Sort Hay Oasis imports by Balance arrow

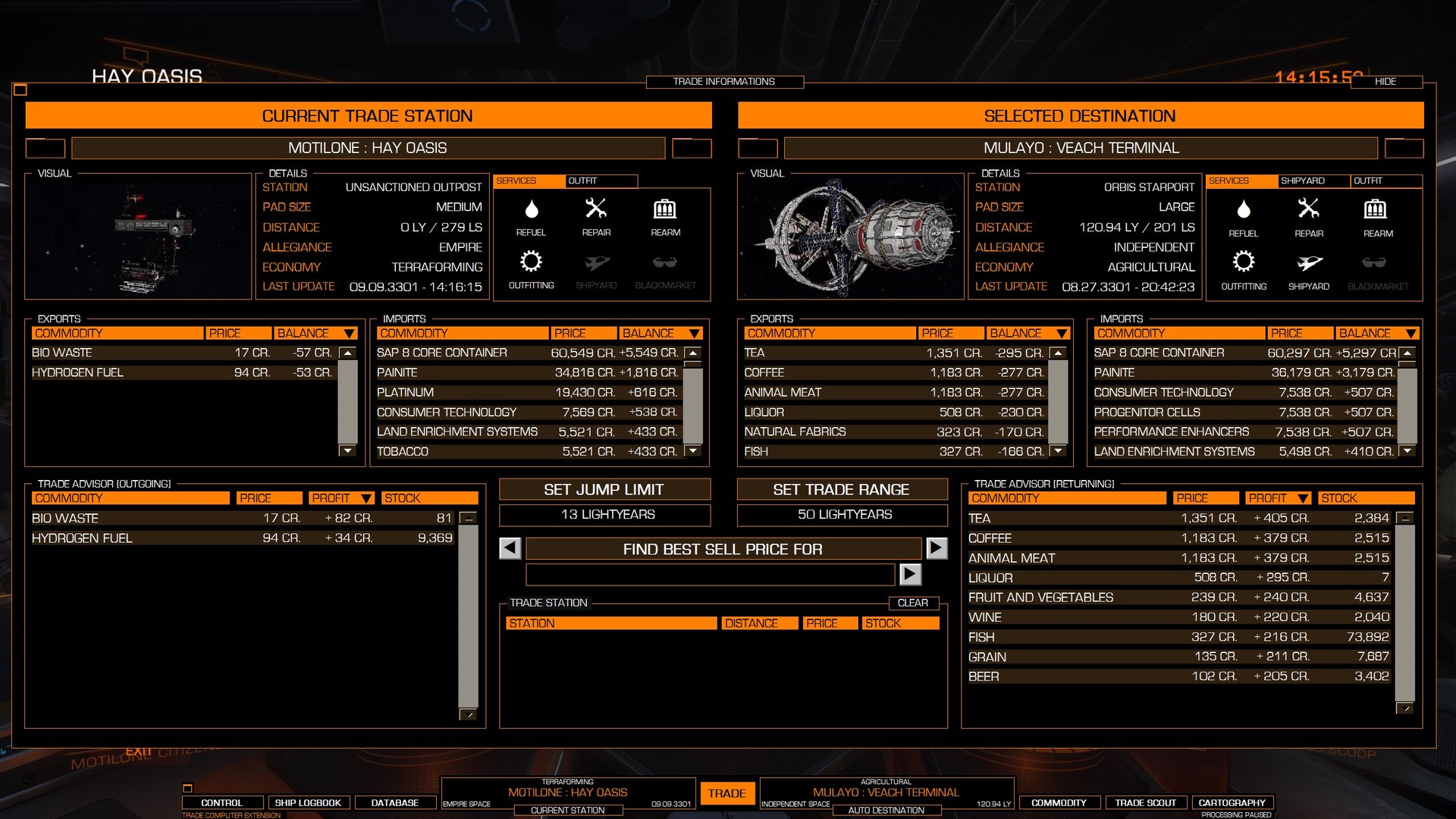coord(694,334)
